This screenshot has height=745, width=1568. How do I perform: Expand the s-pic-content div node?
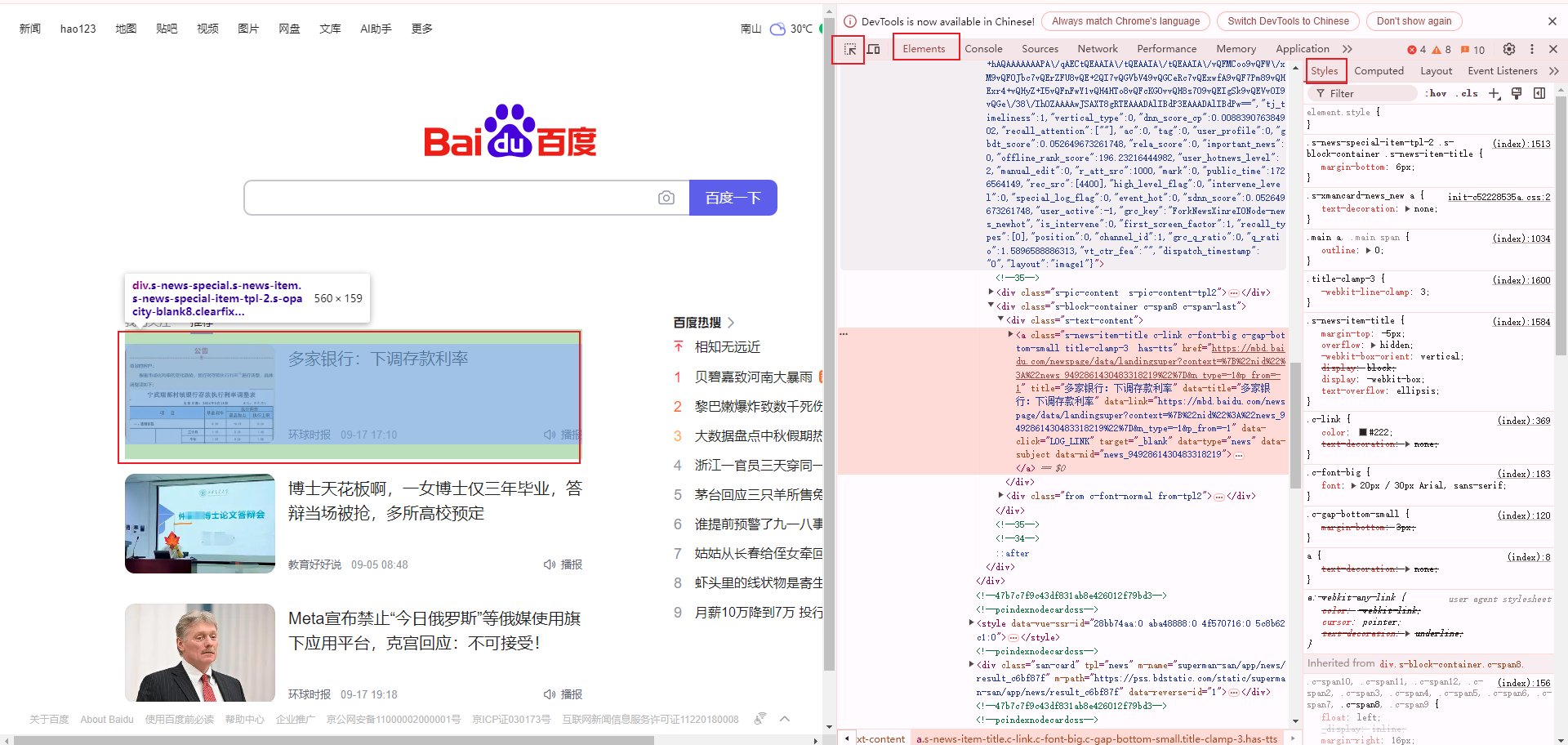click(991, 292)
